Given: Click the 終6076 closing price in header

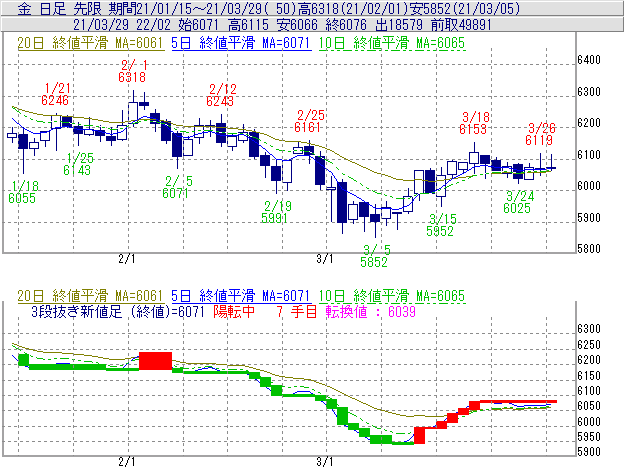Looking at the screenshot, I should click(346, 25).
